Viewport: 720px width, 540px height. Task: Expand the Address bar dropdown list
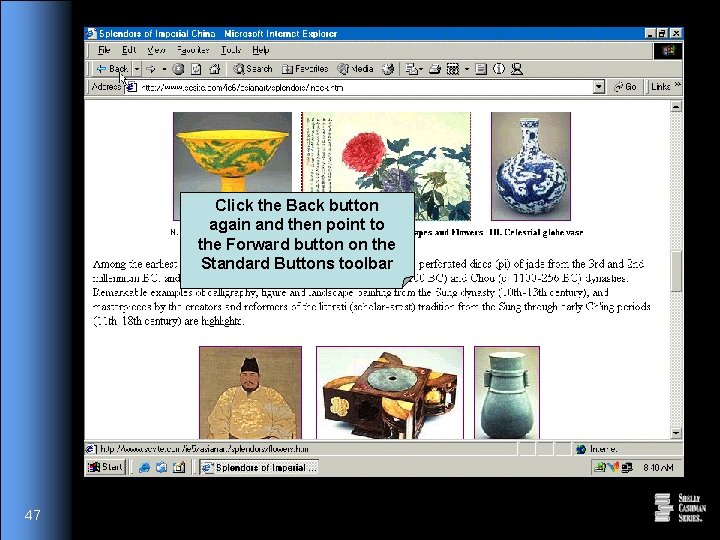[x=598, y=87]
